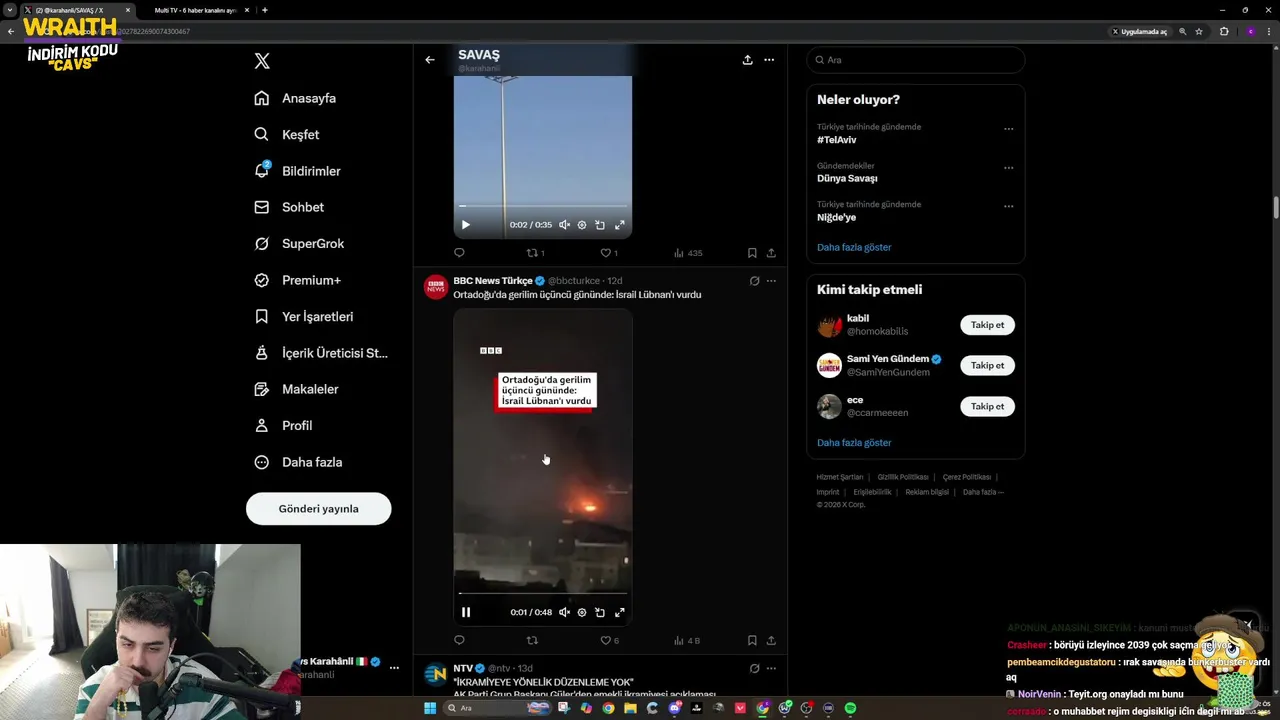Viewport: 1280px width, 720px height.
Task: Open settings gear on the 0:35 video
Action: tap(582, 225)
